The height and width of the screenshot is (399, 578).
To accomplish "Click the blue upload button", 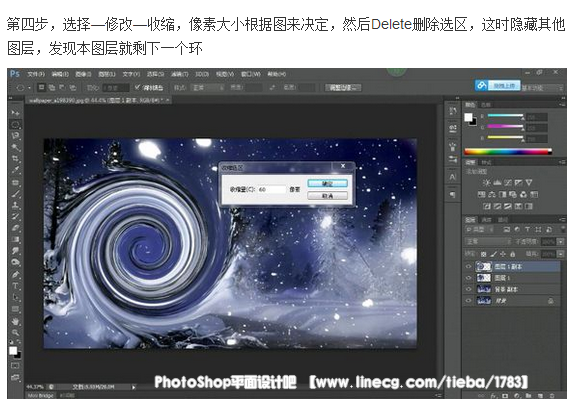I will (x=498, y=86).
